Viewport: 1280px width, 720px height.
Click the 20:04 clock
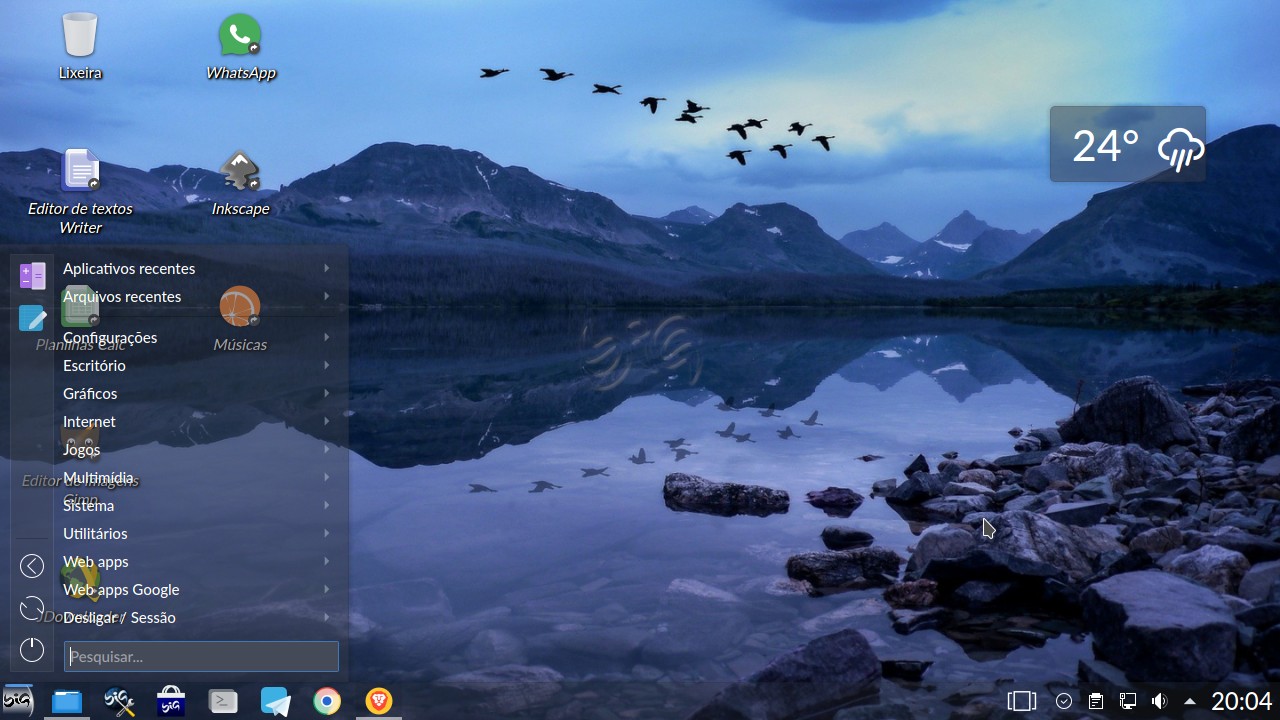click(x=1241, y=701)
